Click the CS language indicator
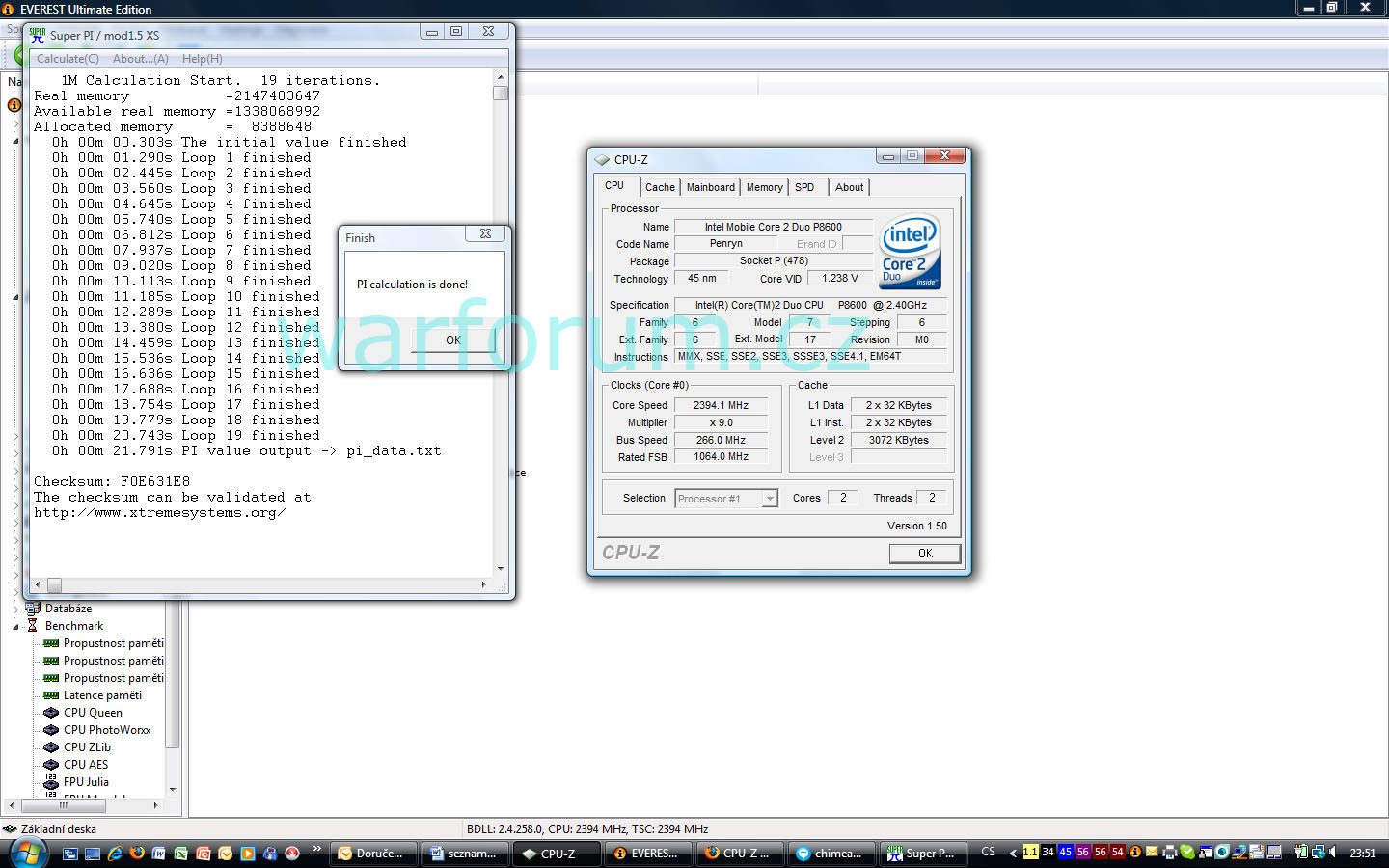This screenshot has width=1389, height=868. (x=988, y=853)
